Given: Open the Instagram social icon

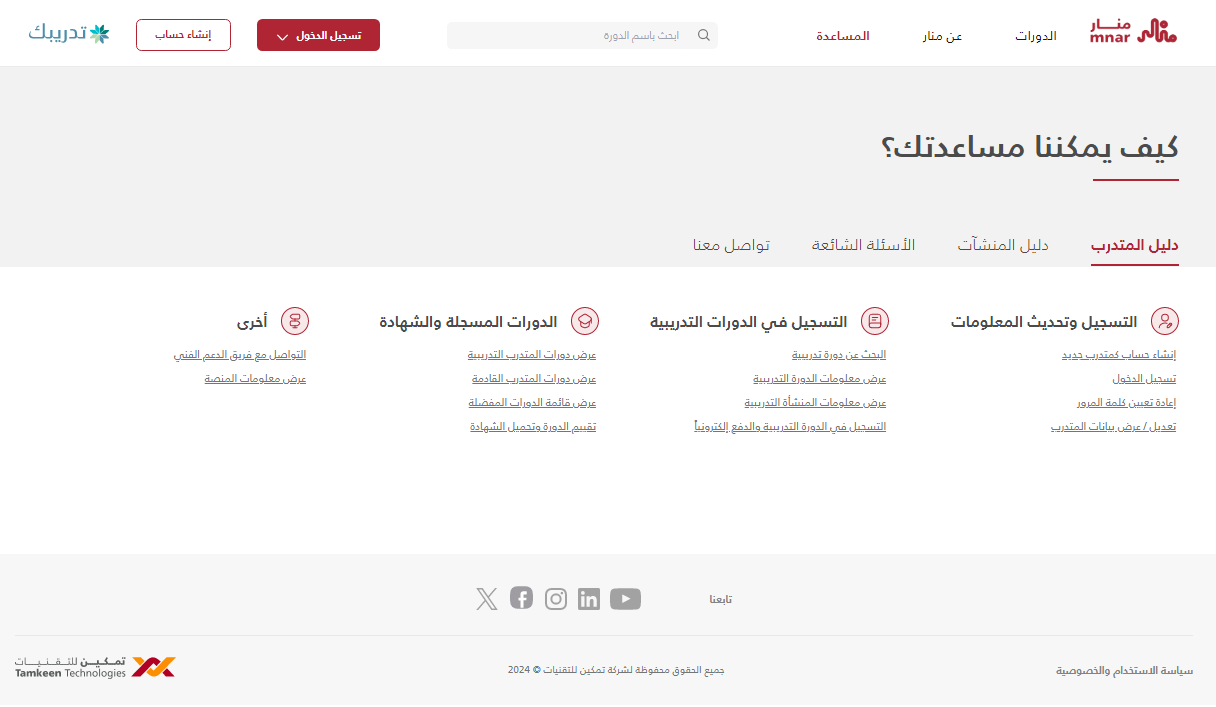Looking at the screenshot, I should pos(556,599).
